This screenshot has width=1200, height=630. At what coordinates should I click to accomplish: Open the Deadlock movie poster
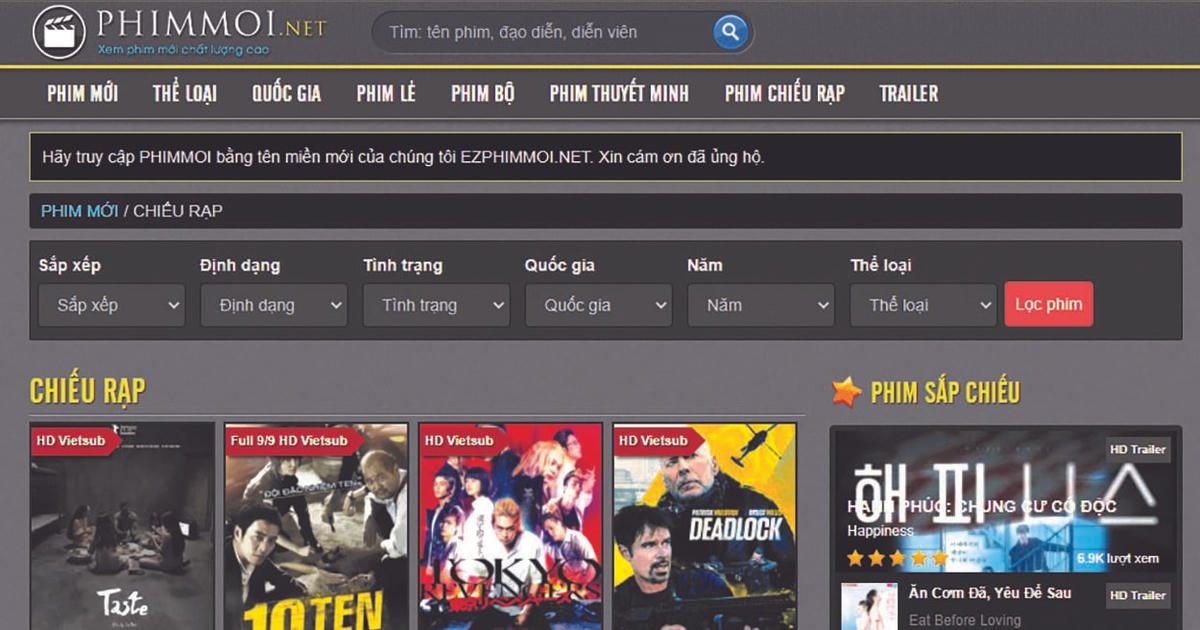click(x=704, y=526)
